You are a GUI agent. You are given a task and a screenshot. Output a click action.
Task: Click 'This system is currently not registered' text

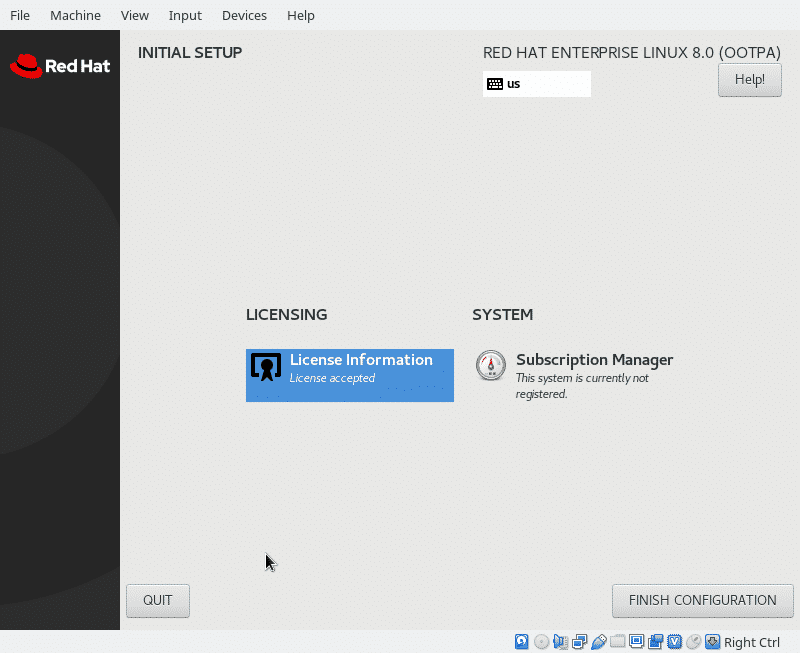582,386
